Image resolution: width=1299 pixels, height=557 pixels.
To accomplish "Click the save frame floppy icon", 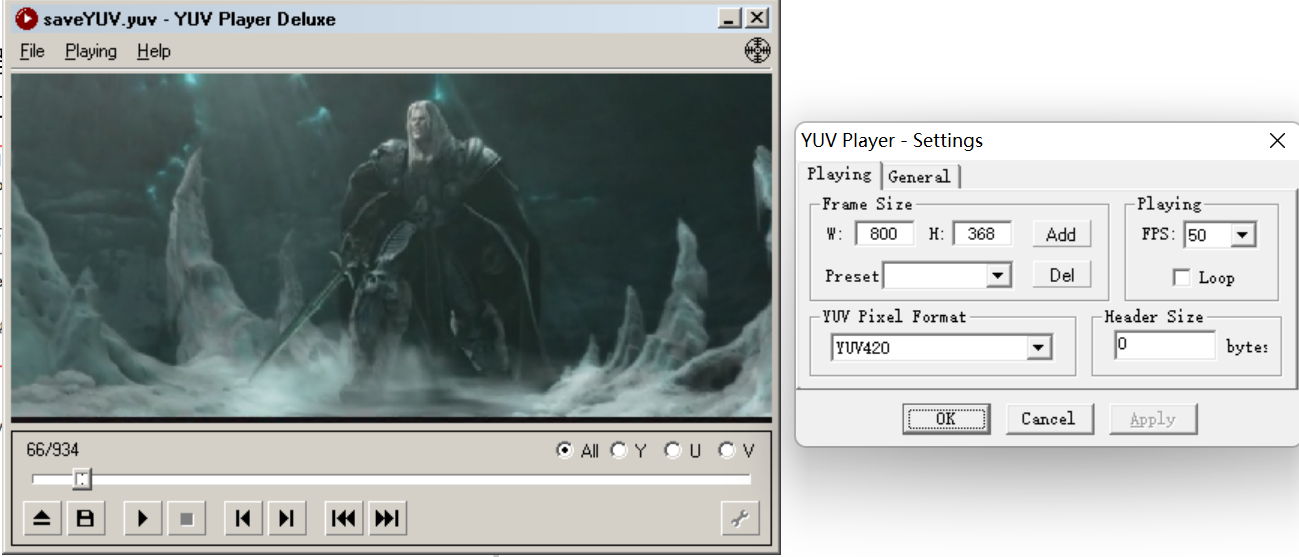I will click(86, 518).
